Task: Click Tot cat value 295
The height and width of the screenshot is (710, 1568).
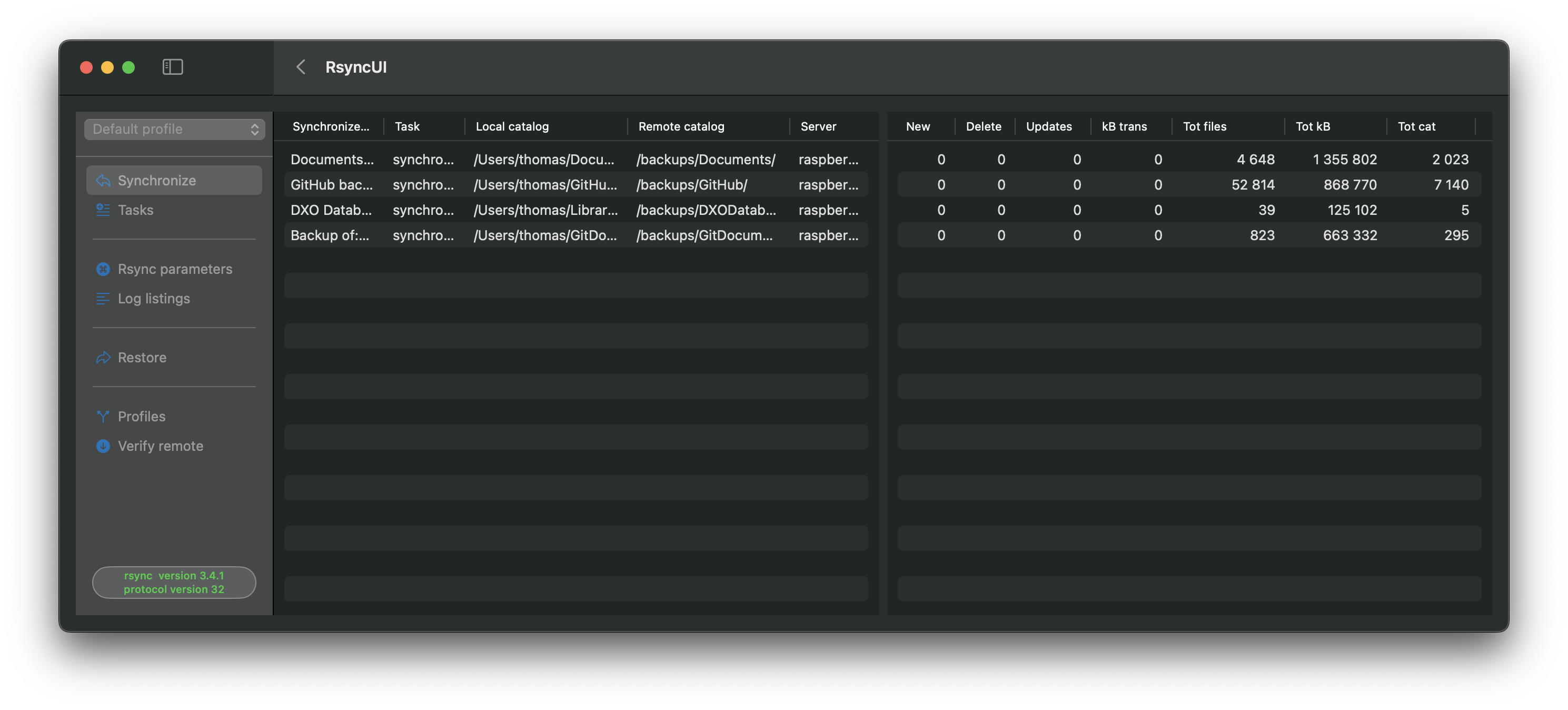Action: (x=1456, y=235)
